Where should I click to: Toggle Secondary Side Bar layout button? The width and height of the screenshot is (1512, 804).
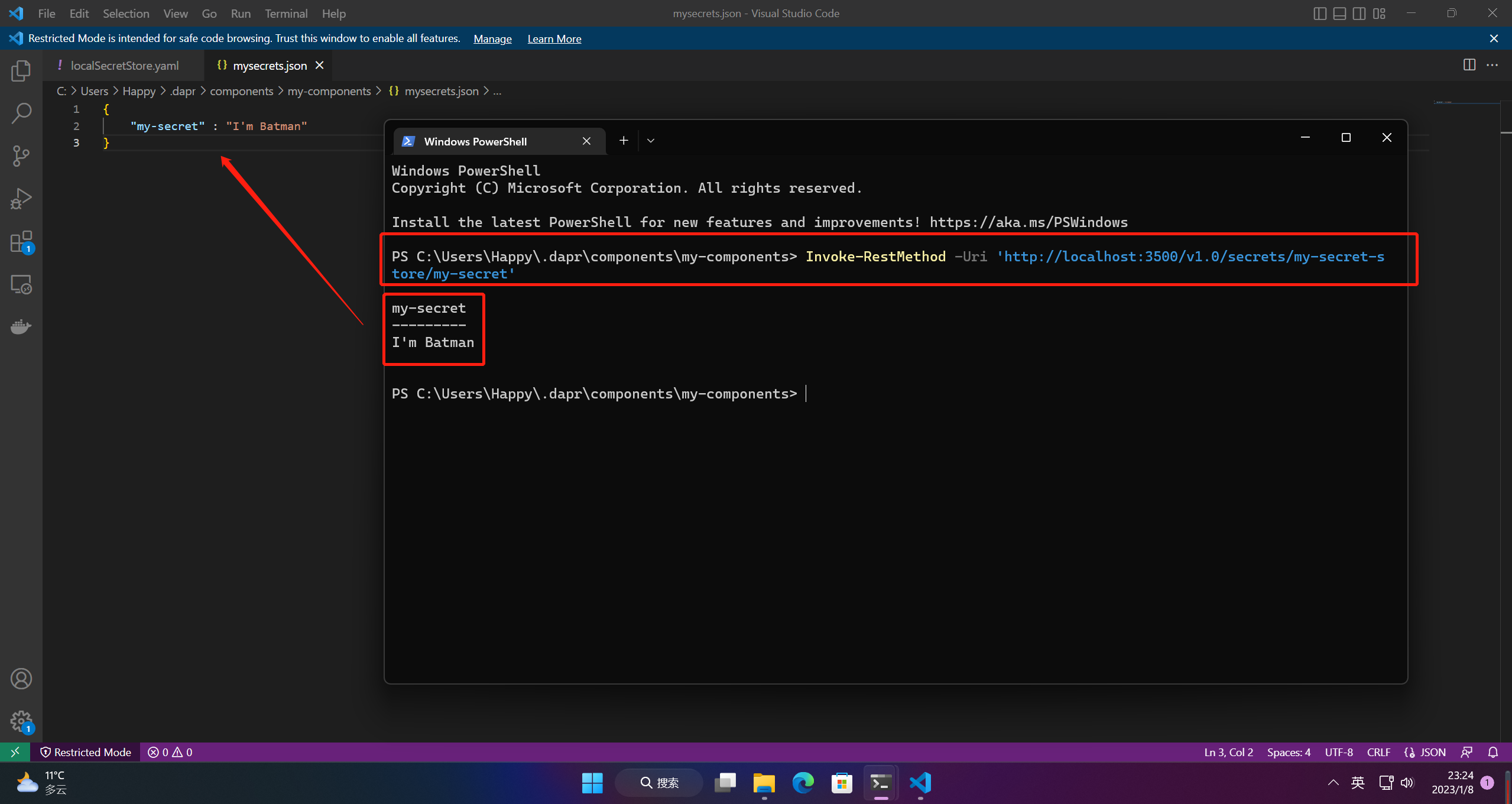pos(1359,14)
